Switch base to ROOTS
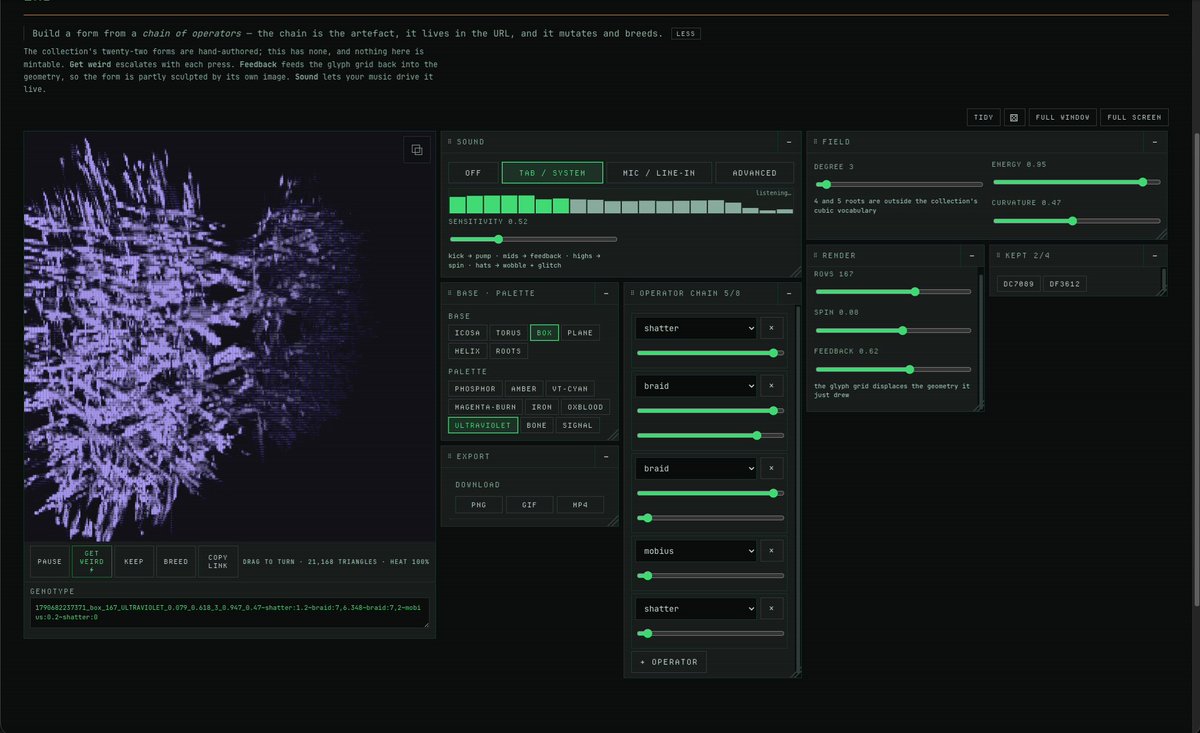Screen dimensions: 1200x733 (x=508, y=351)
